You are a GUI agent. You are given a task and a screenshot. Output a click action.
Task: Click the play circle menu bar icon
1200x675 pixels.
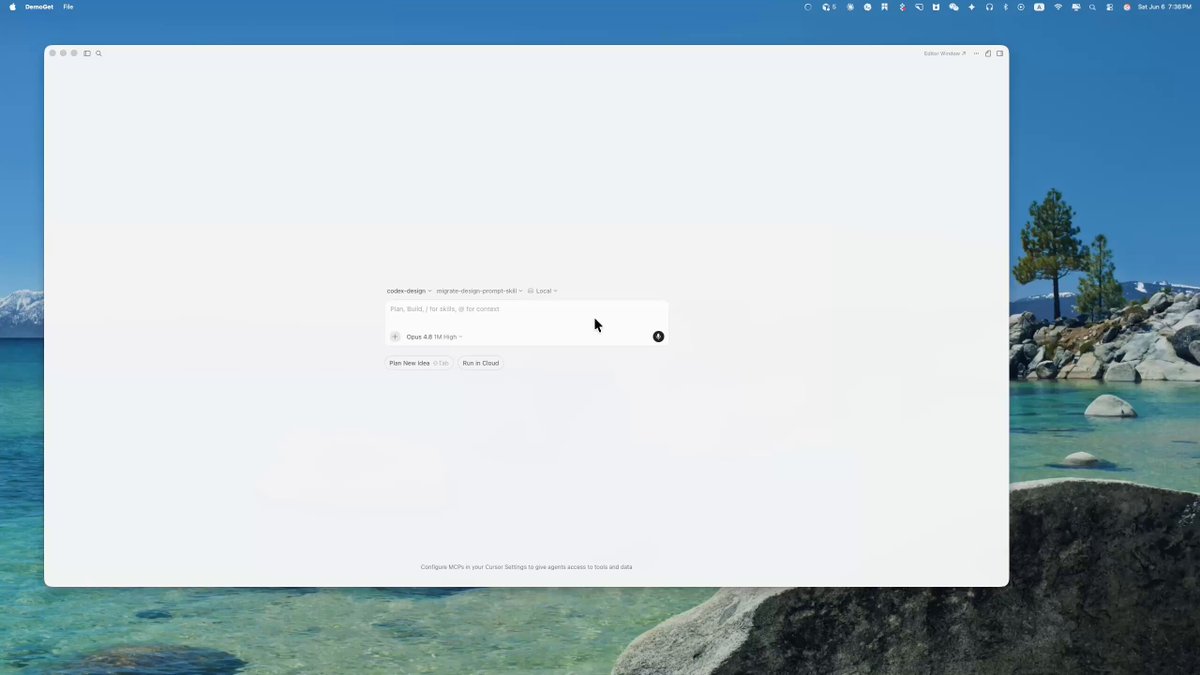coord(1021,7)
